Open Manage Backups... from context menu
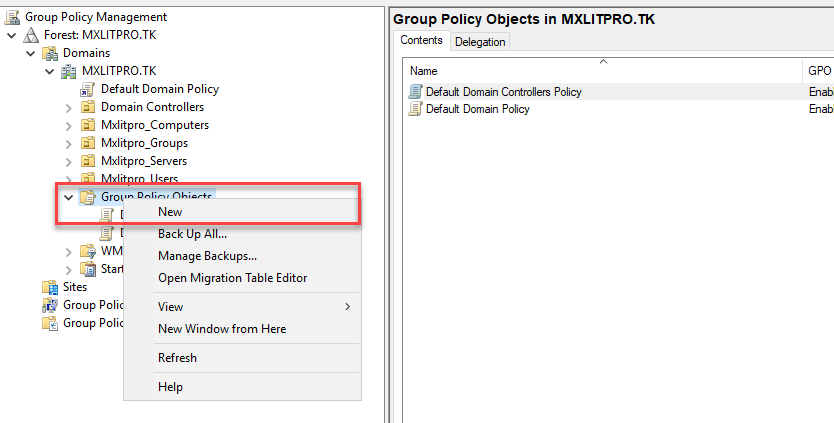This screenshot has width=834, height=423. [x=207, y=256]
